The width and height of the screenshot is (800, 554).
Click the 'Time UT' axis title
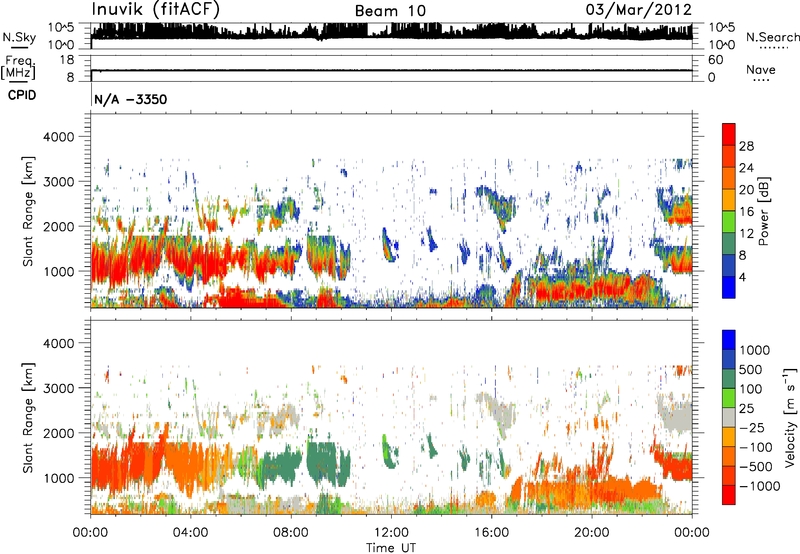click(x=391, y=547)
